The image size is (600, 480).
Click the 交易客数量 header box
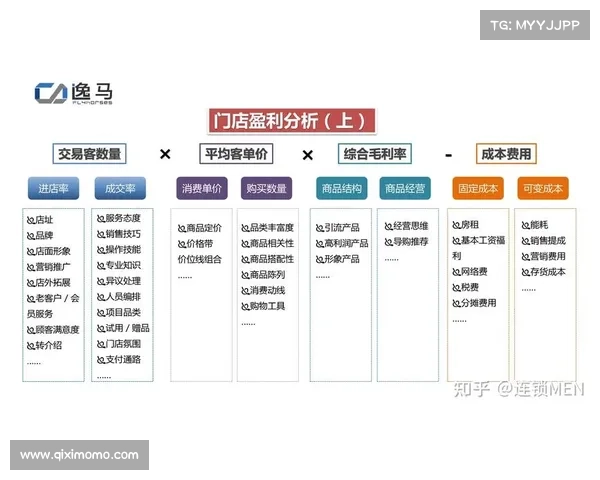(89, 154)
